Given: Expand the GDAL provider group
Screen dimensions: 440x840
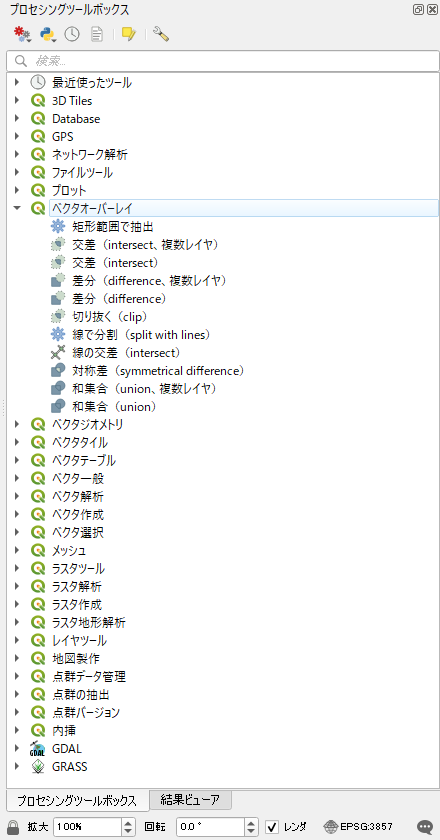Looking at the screenshot, I should pyautogui.click(x=17, y=748).
